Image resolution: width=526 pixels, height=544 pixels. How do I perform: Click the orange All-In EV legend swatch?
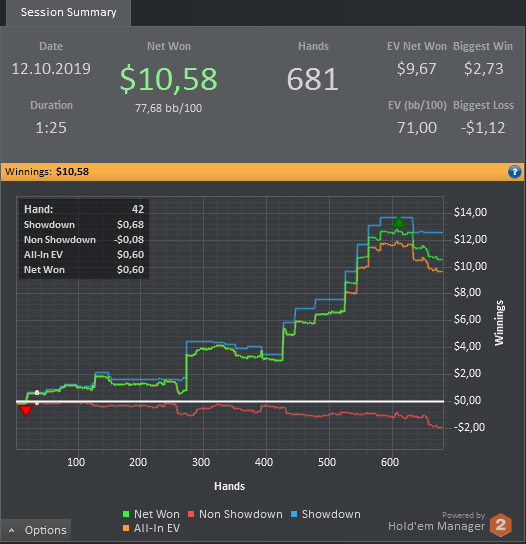tap(126, 528)
